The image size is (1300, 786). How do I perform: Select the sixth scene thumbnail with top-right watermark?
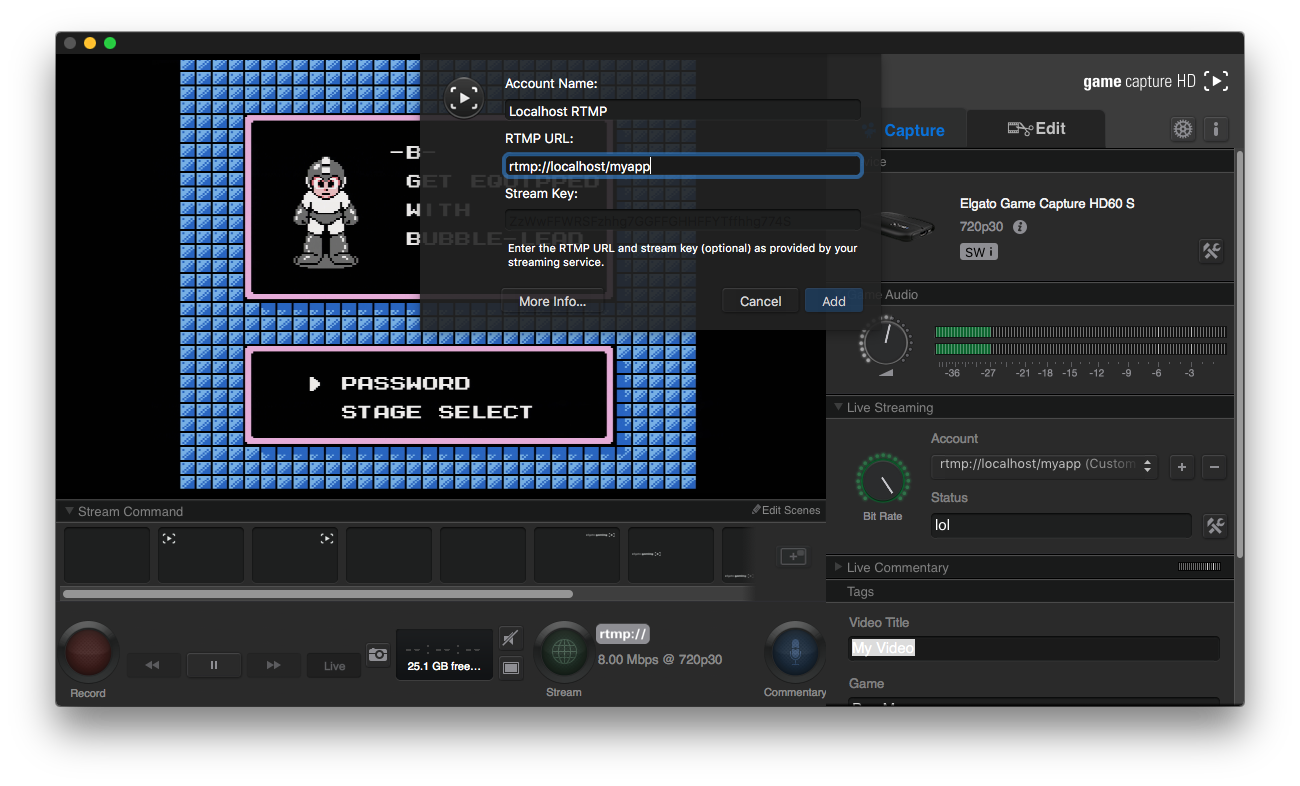point(577,555)
